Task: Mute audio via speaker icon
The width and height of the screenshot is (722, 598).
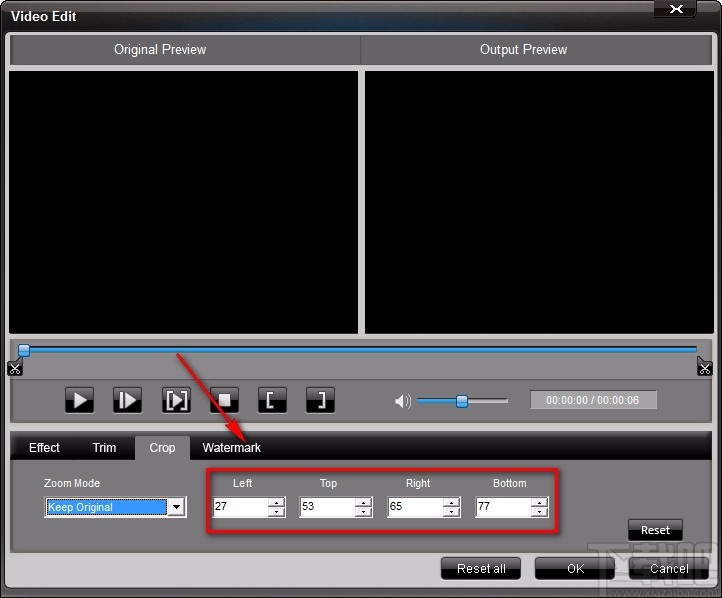Action: [402, 401]
